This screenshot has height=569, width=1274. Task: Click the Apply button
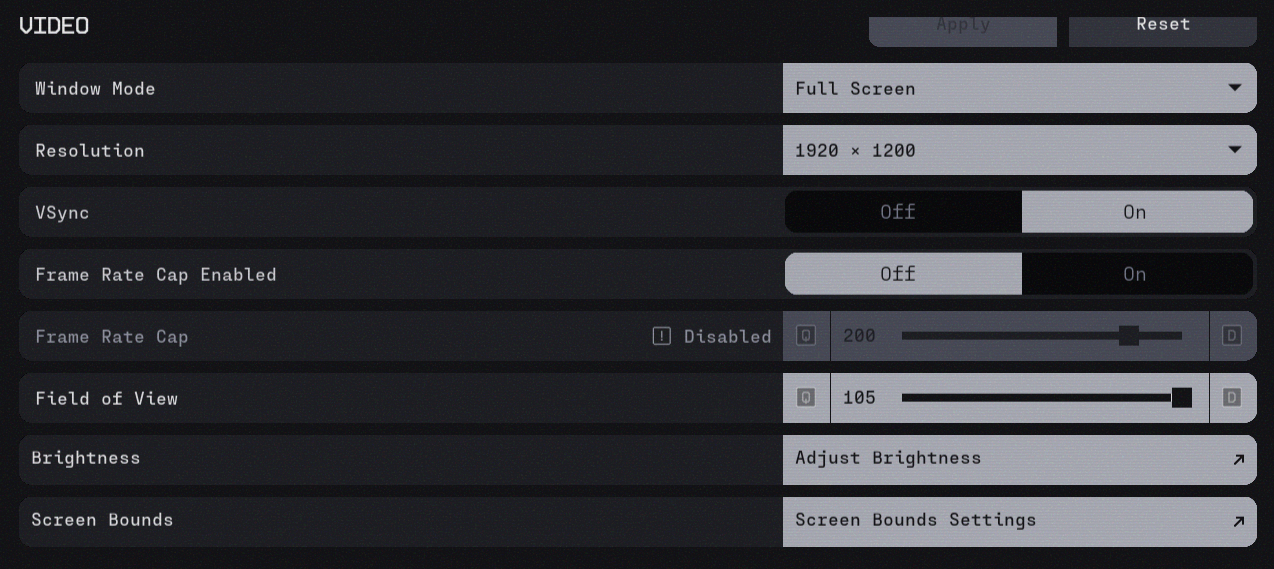tap(962, 27)
